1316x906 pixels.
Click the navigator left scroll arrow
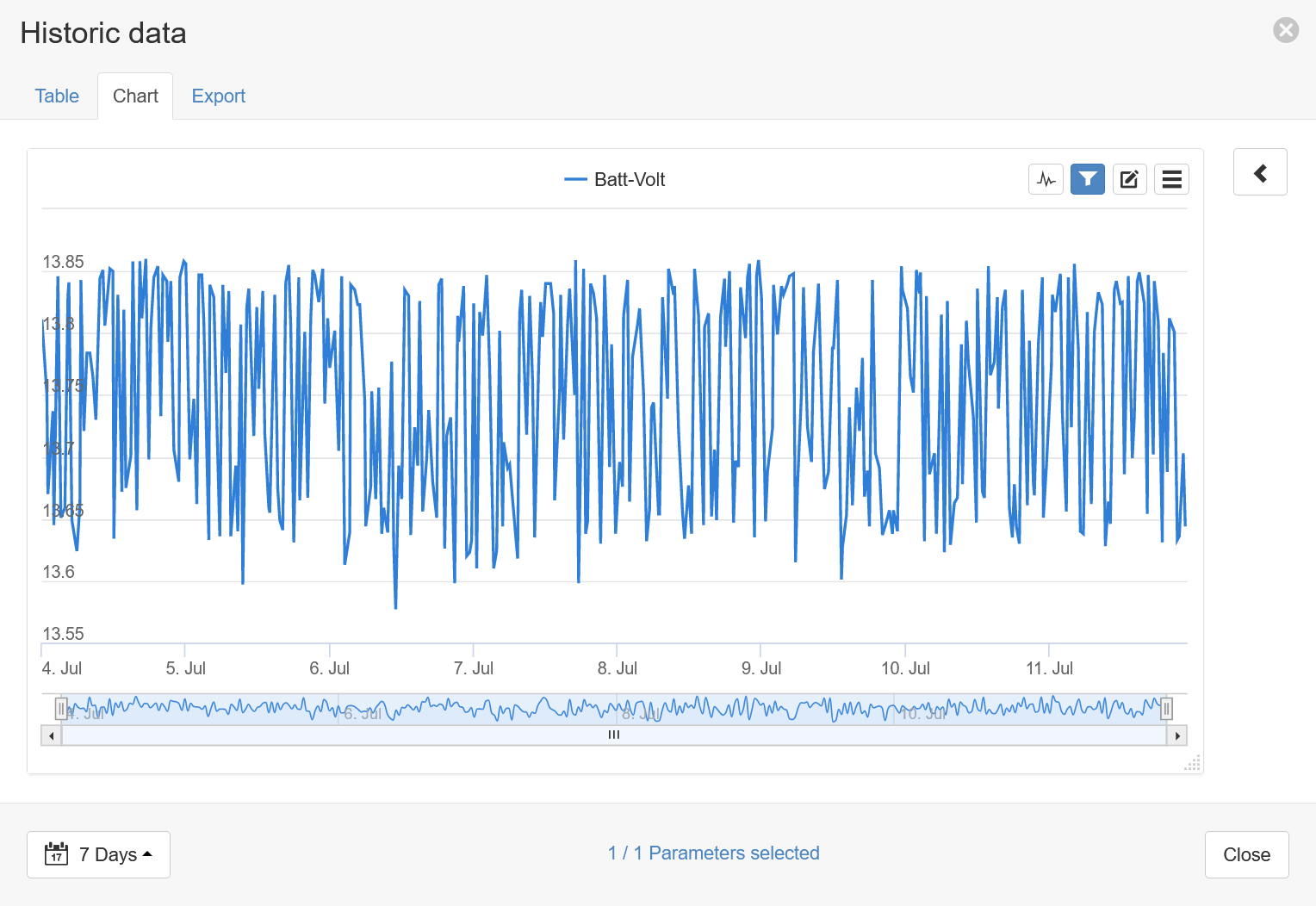52,735
